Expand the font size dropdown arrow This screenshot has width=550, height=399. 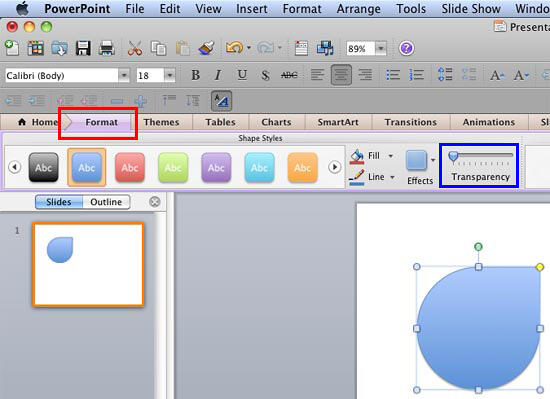pos(170,75)
